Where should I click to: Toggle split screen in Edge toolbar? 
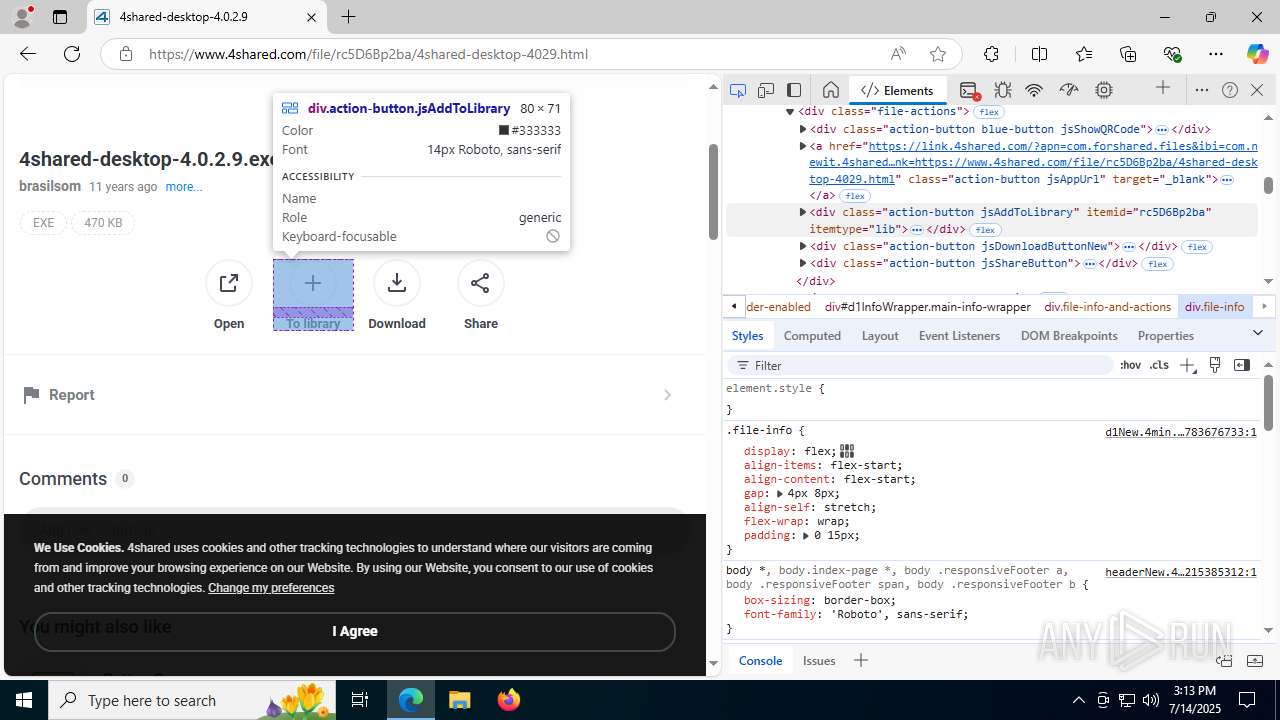point(1039,54)
